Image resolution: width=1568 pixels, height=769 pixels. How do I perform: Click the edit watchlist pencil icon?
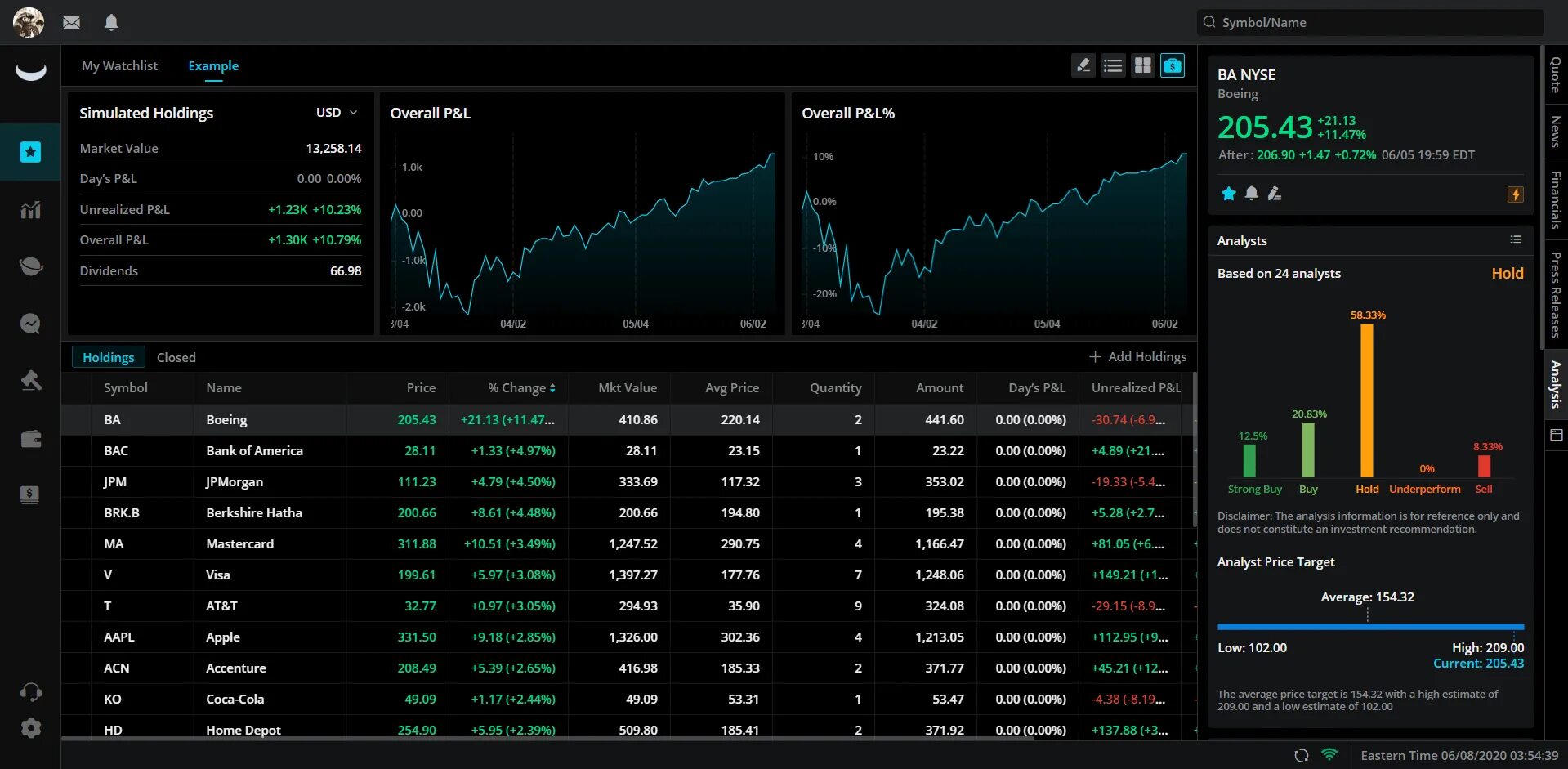1083,65
